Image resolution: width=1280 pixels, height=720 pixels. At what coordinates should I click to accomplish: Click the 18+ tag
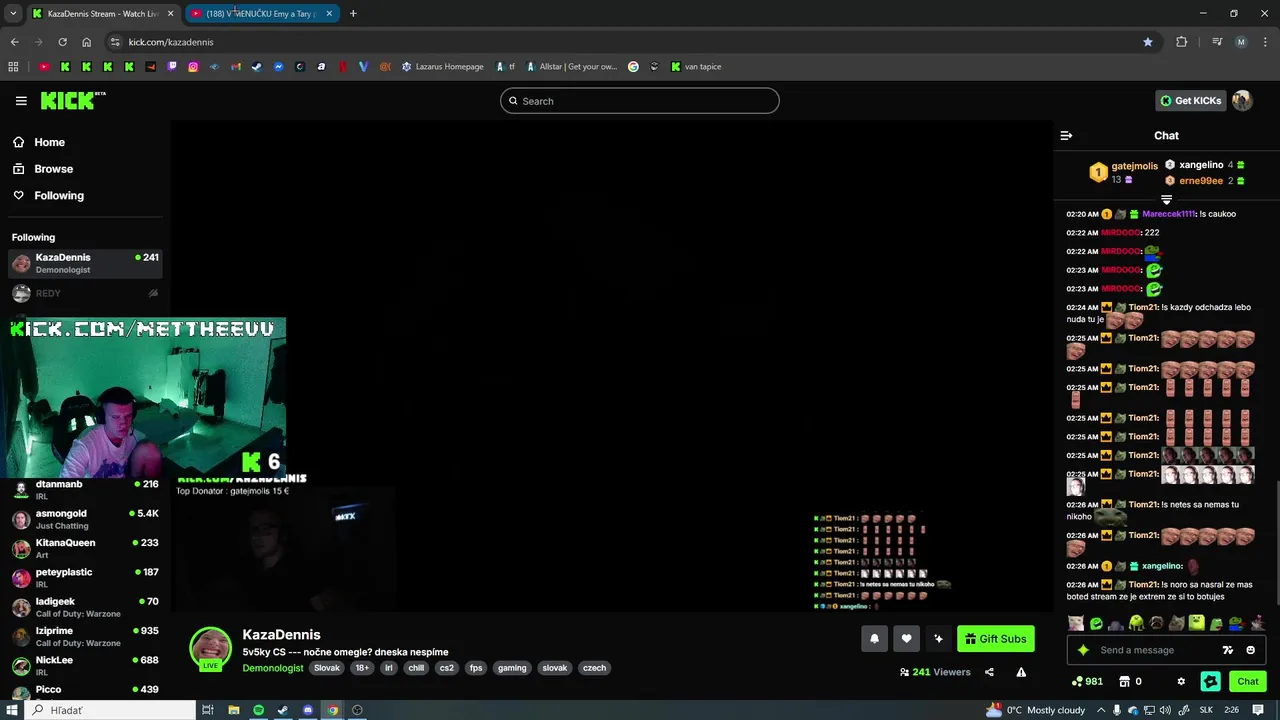click(362, 668)
